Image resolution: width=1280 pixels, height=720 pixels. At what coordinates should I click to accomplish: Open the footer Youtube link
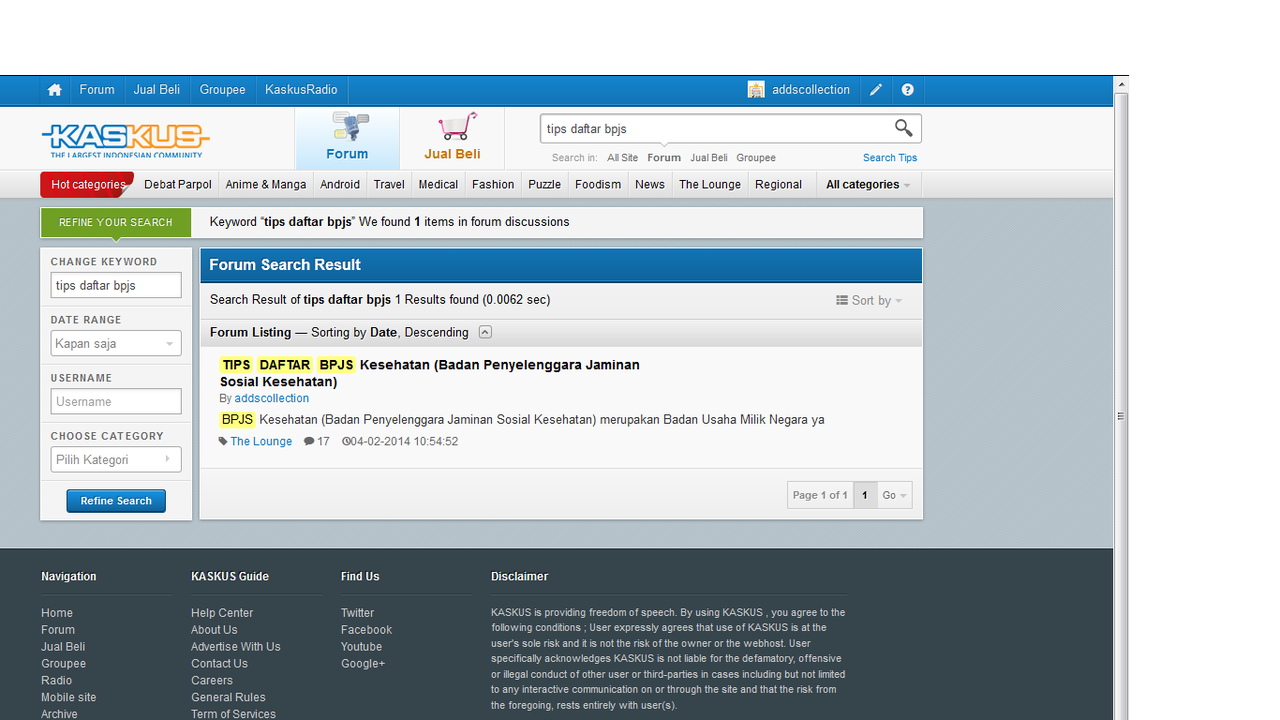pos(361,647)
